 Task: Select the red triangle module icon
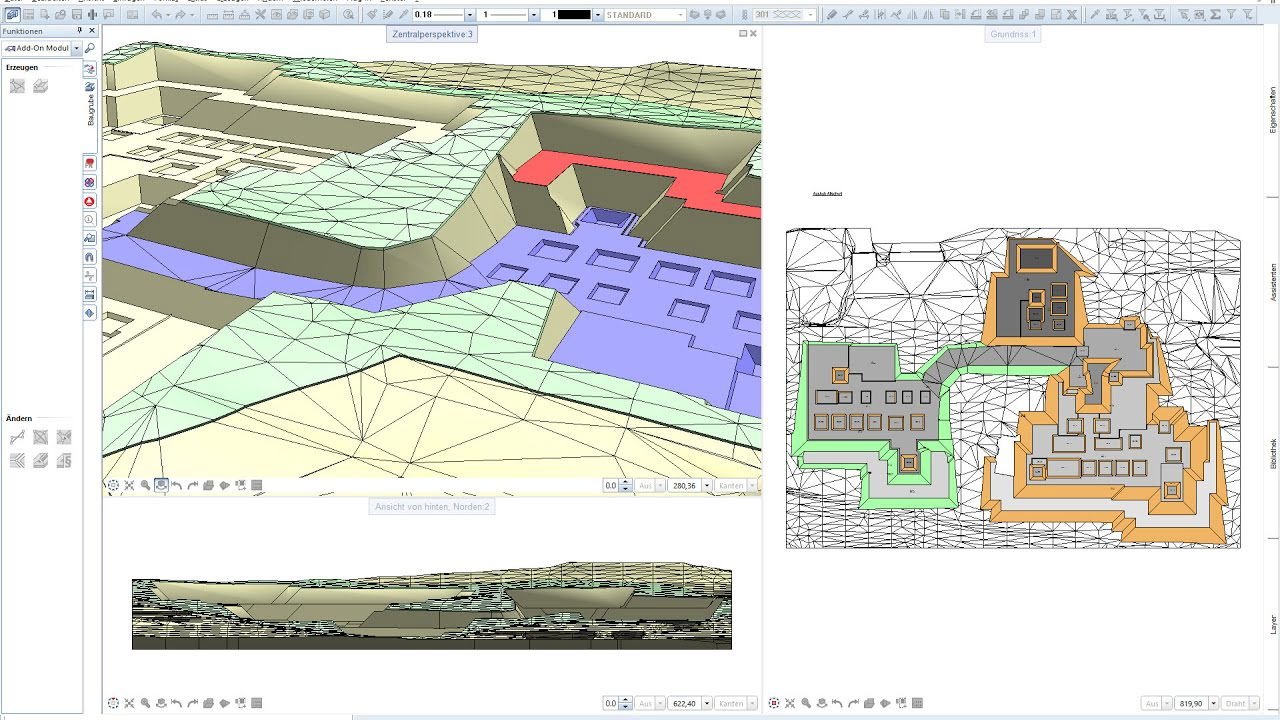[x=90, y=201]
